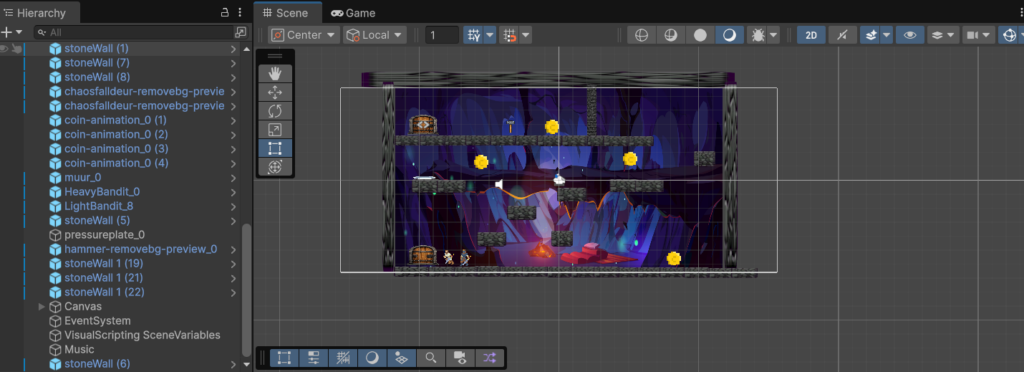Click the plus create-object button in Hierarchy
1024x372 pixels.
tap(7, 32)
